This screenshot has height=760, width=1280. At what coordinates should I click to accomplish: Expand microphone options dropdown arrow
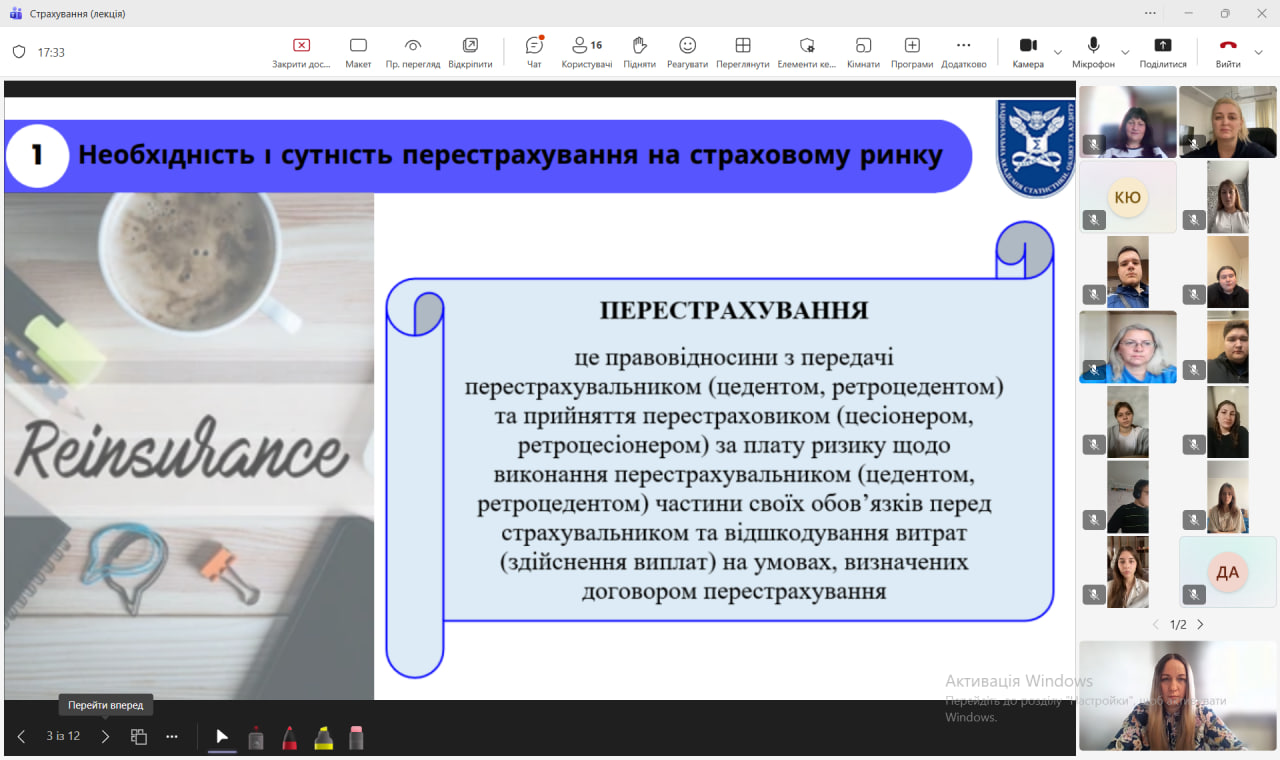[x=1125, y=52]
